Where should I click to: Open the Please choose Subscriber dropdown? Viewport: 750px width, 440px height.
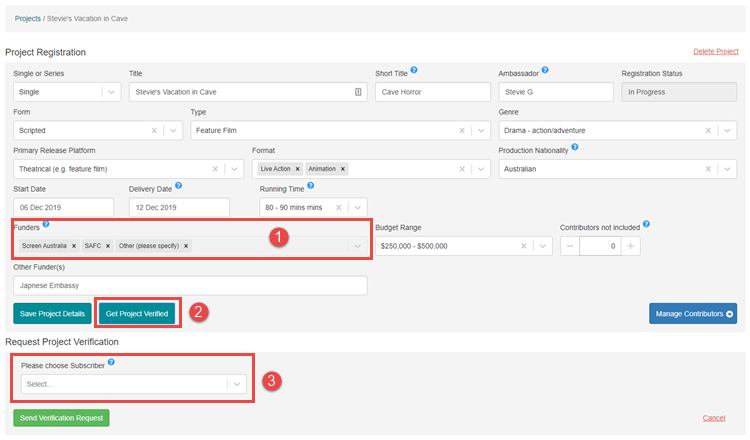236,384
